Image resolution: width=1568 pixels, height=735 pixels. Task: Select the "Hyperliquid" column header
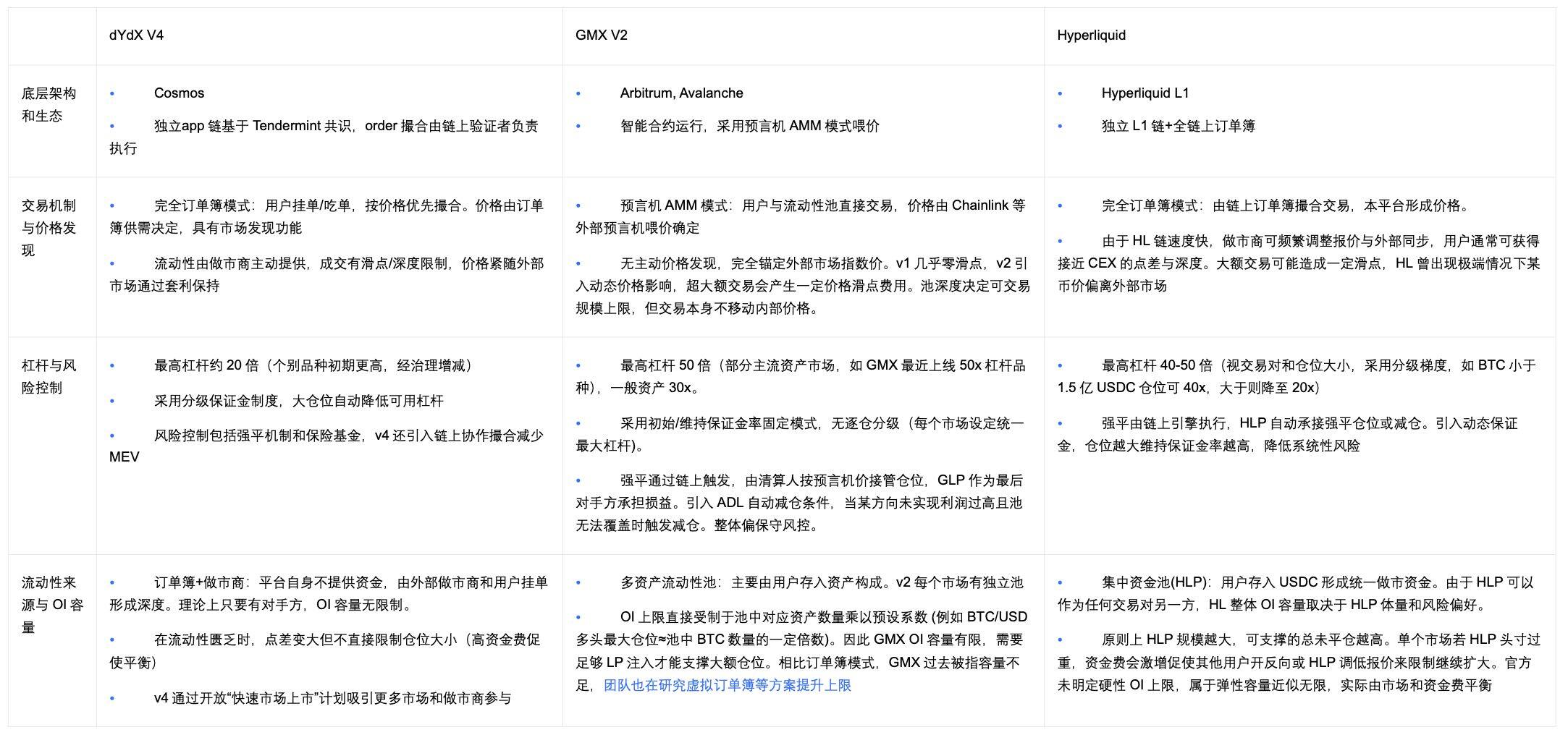tap(1091, 35)
